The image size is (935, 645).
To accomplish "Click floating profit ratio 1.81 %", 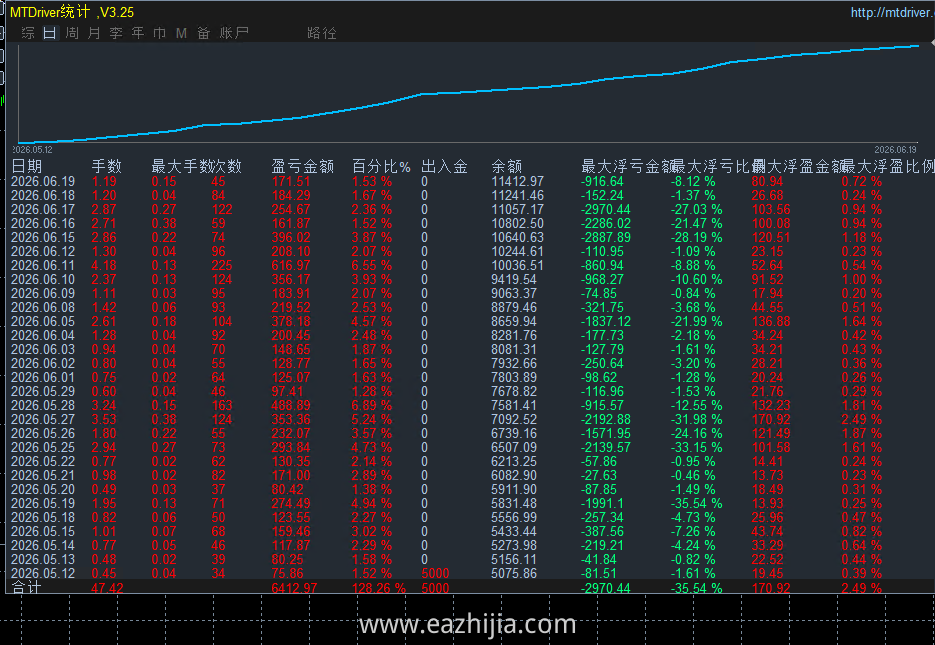I will coord(862,405).
